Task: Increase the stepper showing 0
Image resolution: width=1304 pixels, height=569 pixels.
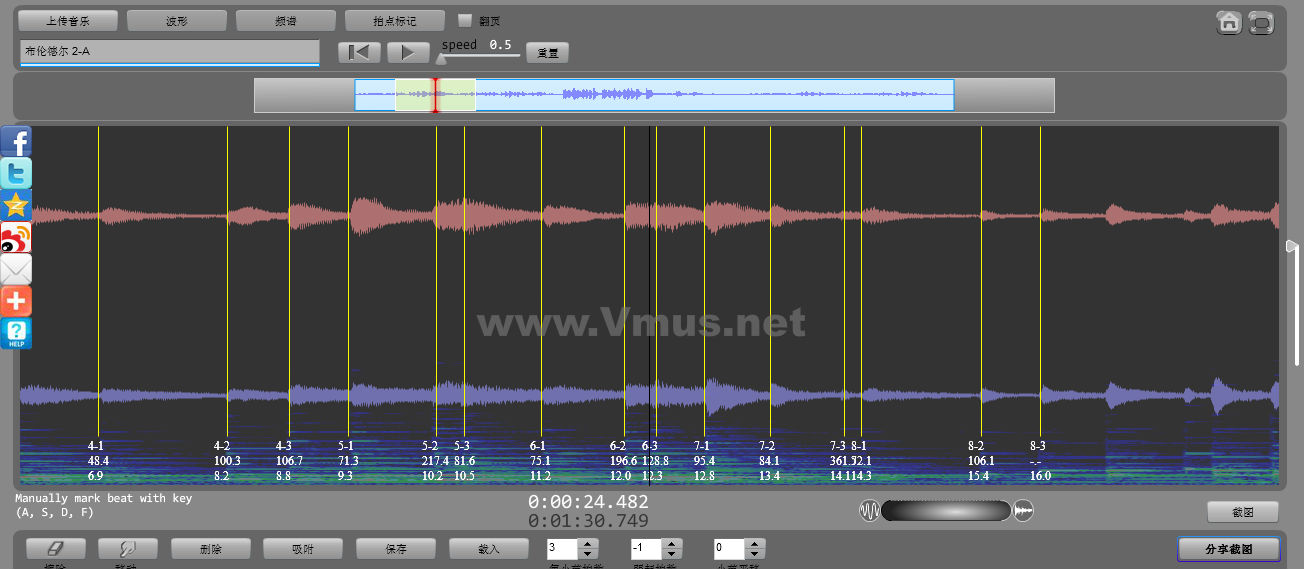Action: [755, 544]
